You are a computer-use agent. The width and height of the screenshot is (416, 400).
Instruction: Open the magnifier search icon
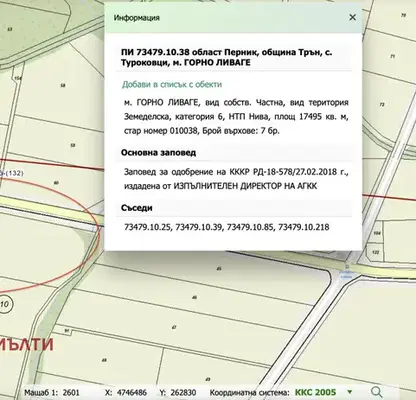[x=377, y=392]
